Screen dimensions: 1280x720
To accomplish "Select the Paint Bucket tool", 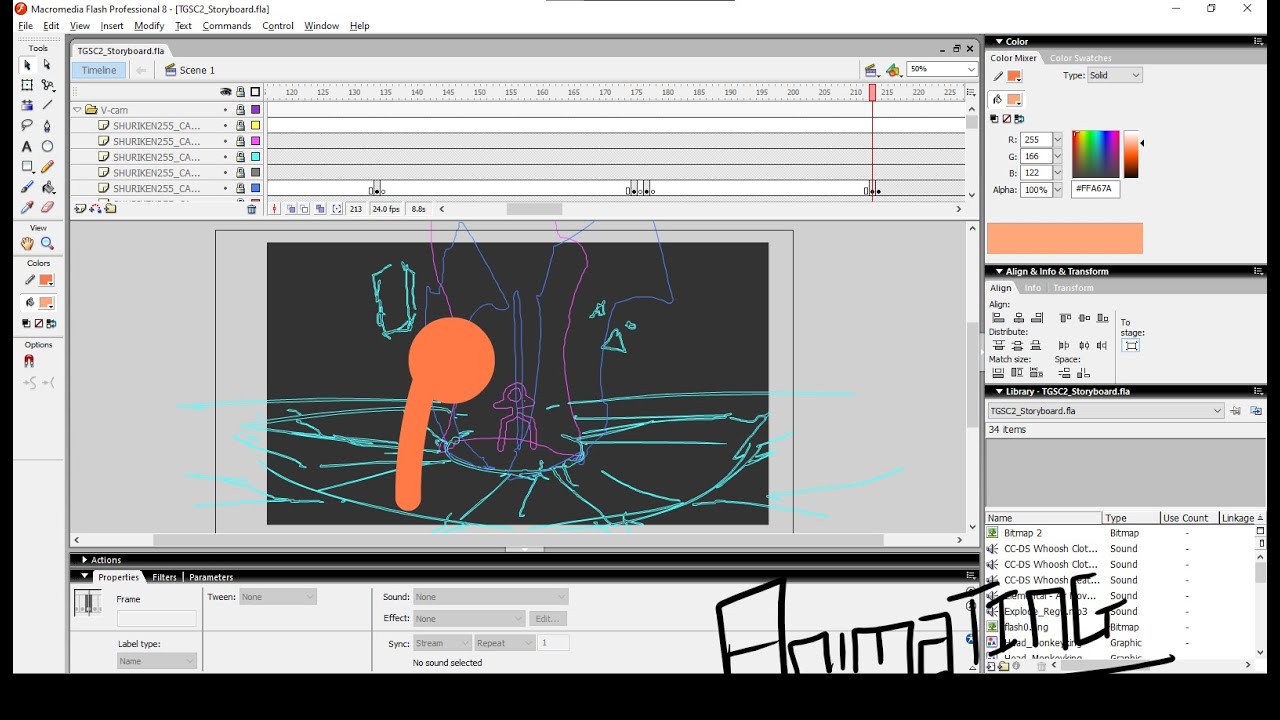I will (47, 187).
